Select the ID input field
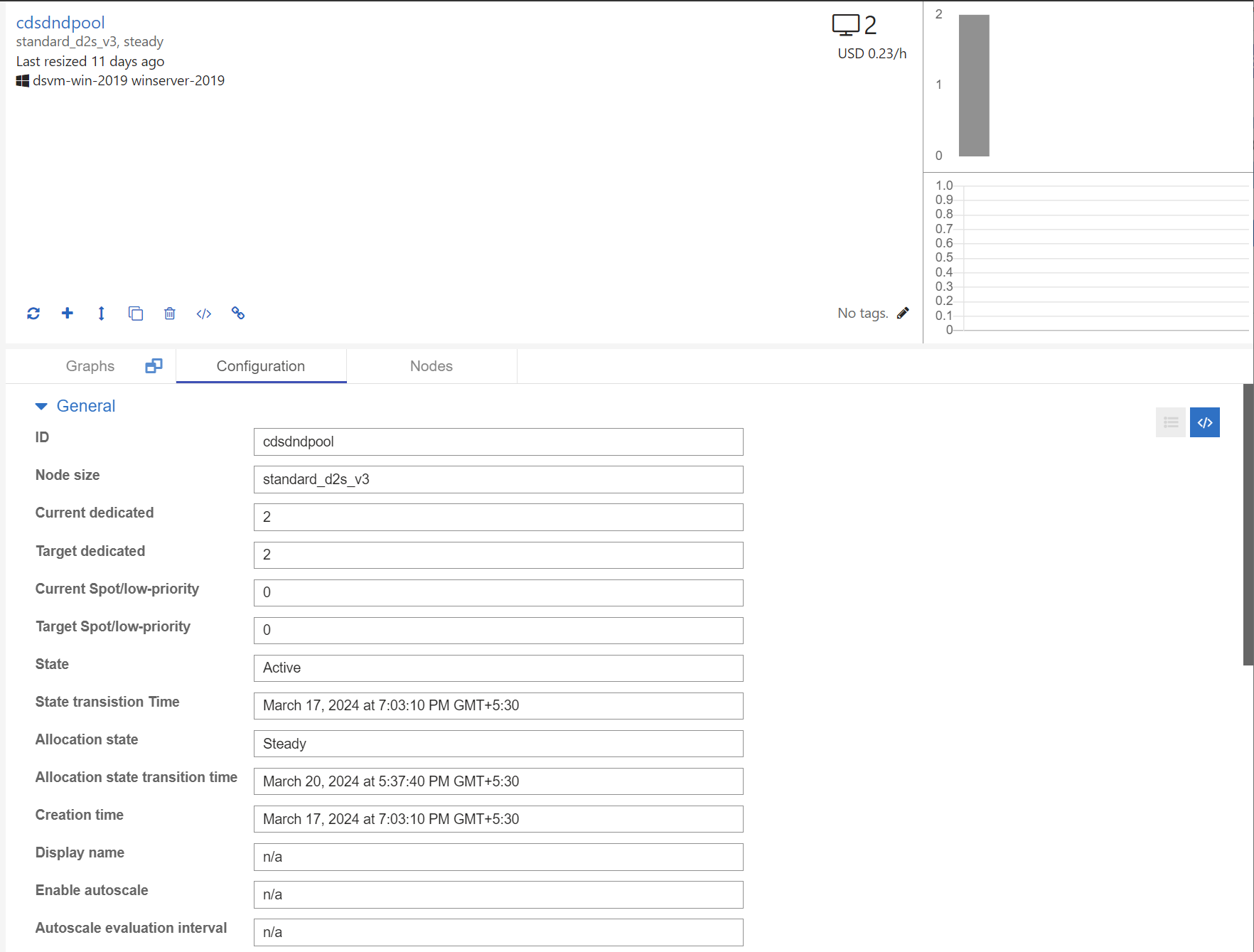Screen dimensions: 1254x952 498,442
